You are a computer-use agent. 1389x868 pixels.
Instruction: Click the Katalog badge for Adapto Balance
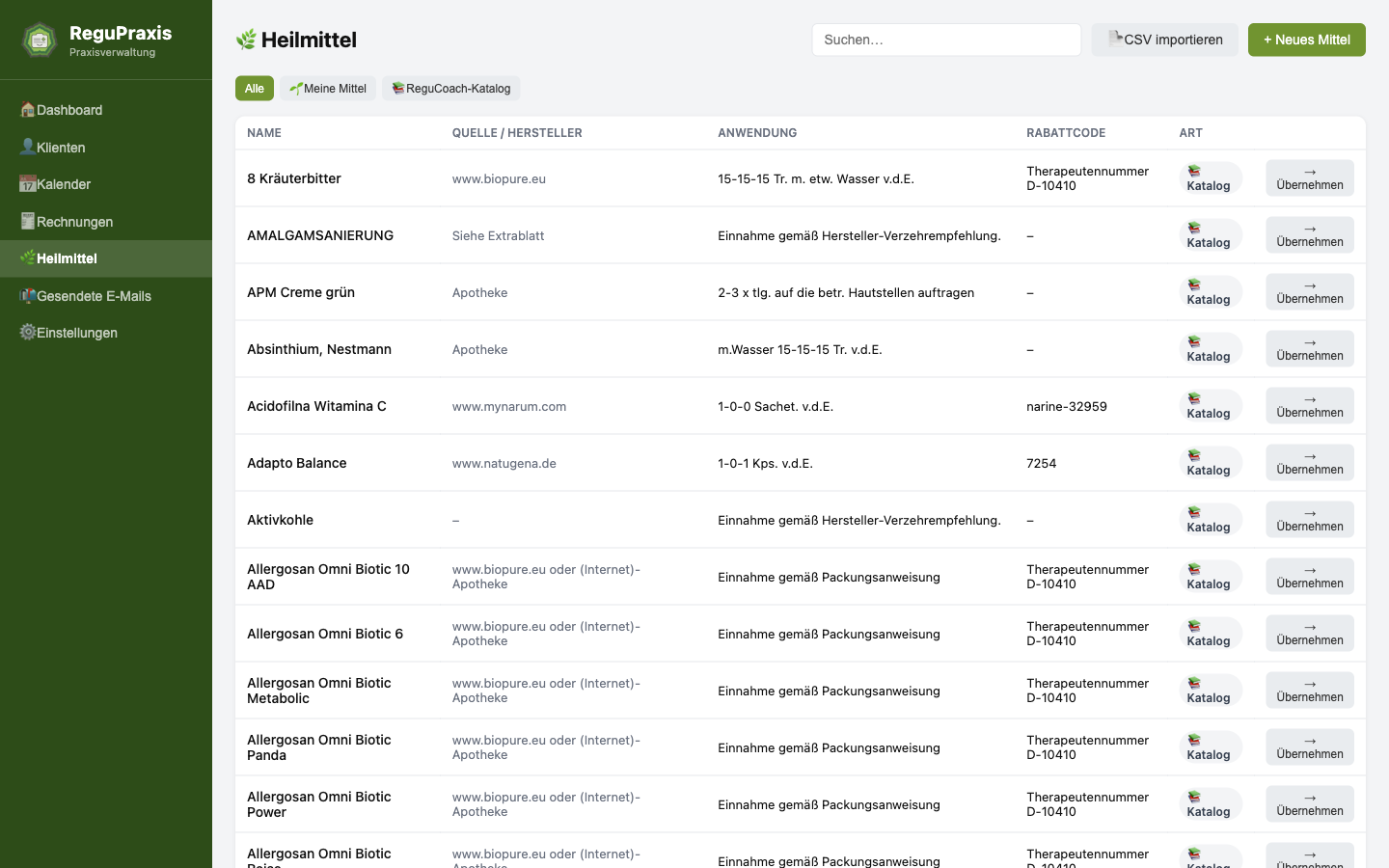coord(1210,463)
